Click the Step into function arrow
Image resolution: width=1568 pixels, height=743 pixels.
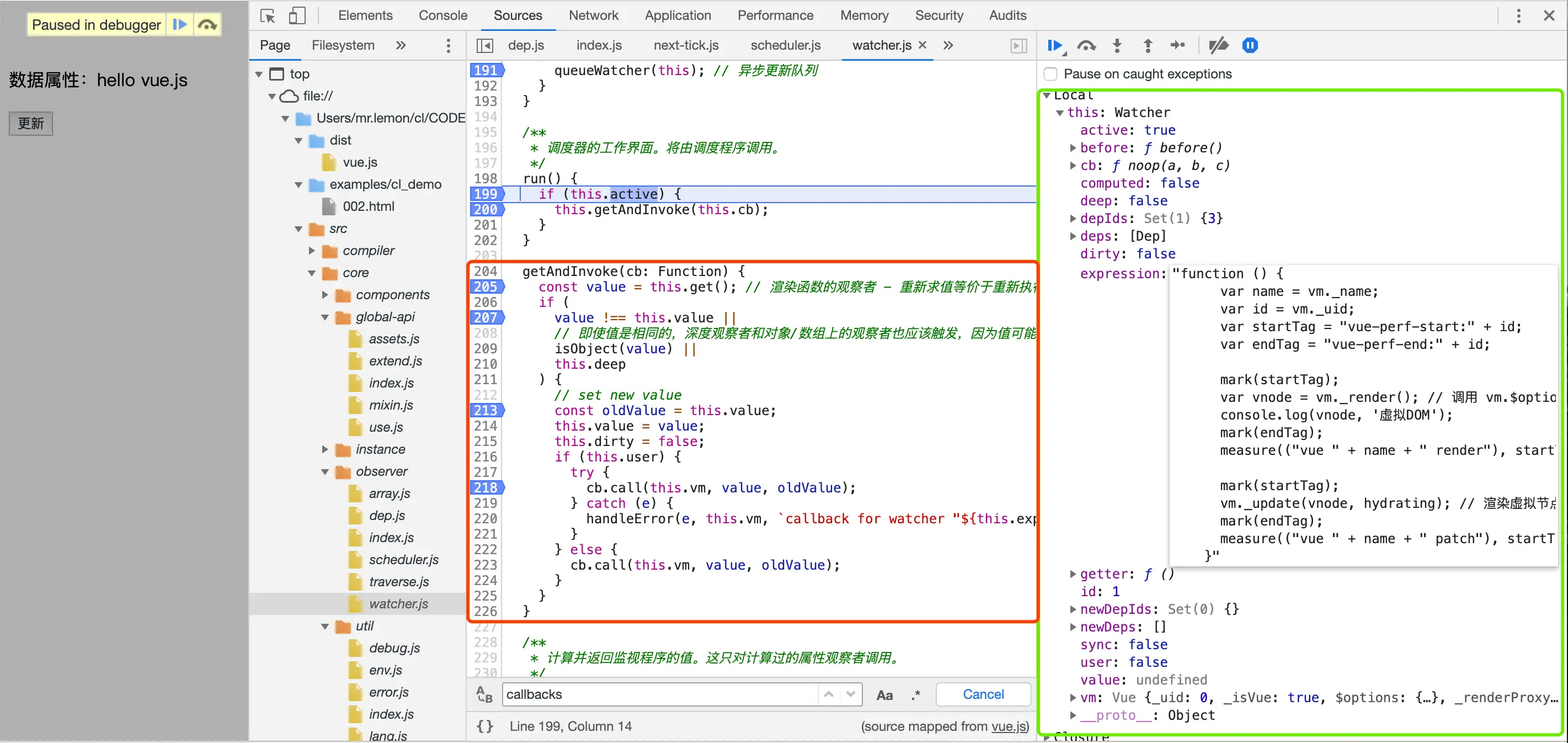pos(1117,46)
